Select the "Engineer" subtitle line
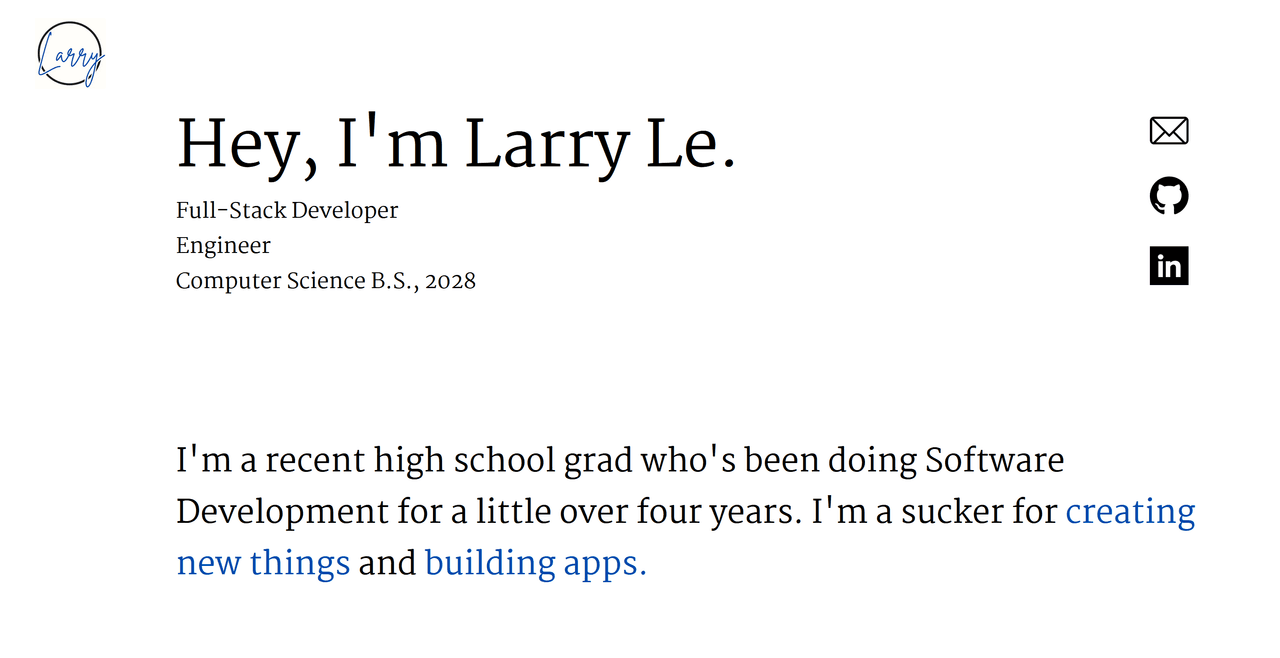Image resolution: width=1280 pixels, height=658 pixels. point(223,246)
